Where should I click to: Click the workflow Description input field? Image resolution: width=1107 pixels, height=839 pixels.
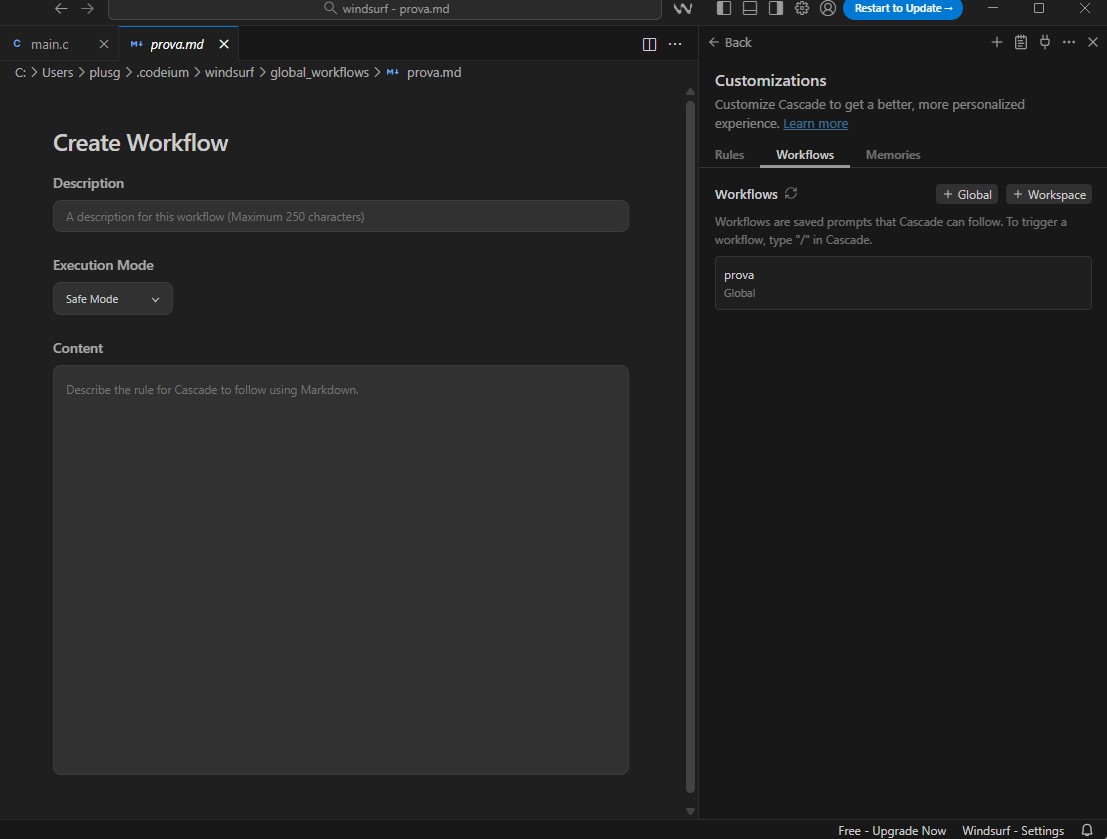tap(340, 216)
